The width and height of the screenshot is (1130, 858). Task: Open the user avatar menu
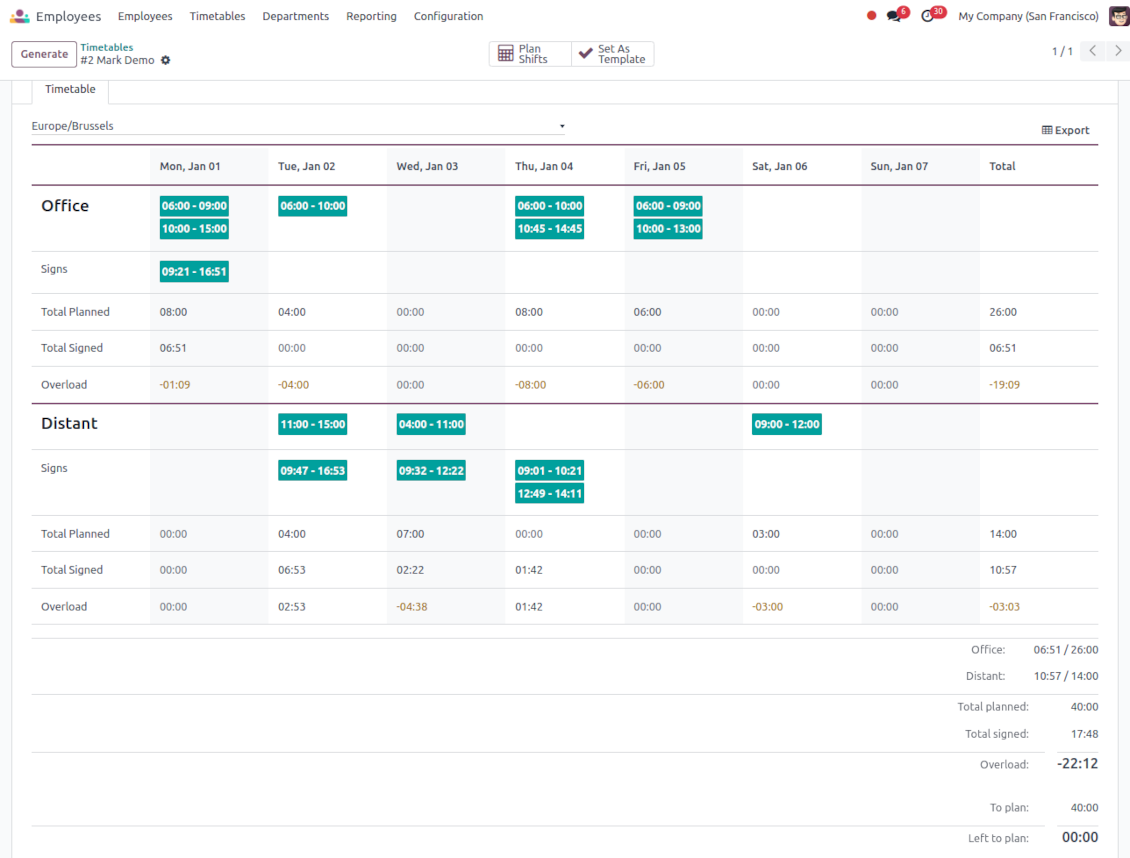(1118, 16)
